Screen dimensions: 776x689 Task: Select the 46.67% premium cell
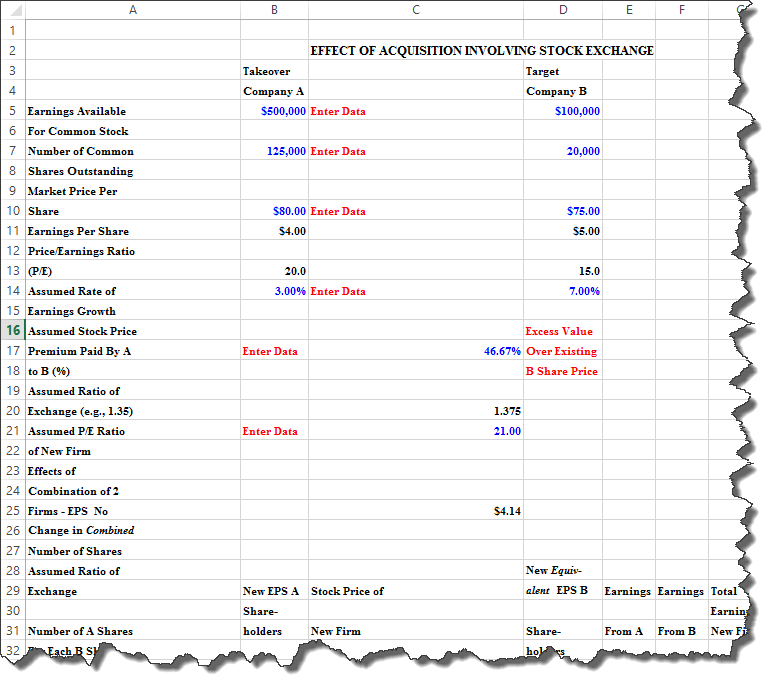415,351
